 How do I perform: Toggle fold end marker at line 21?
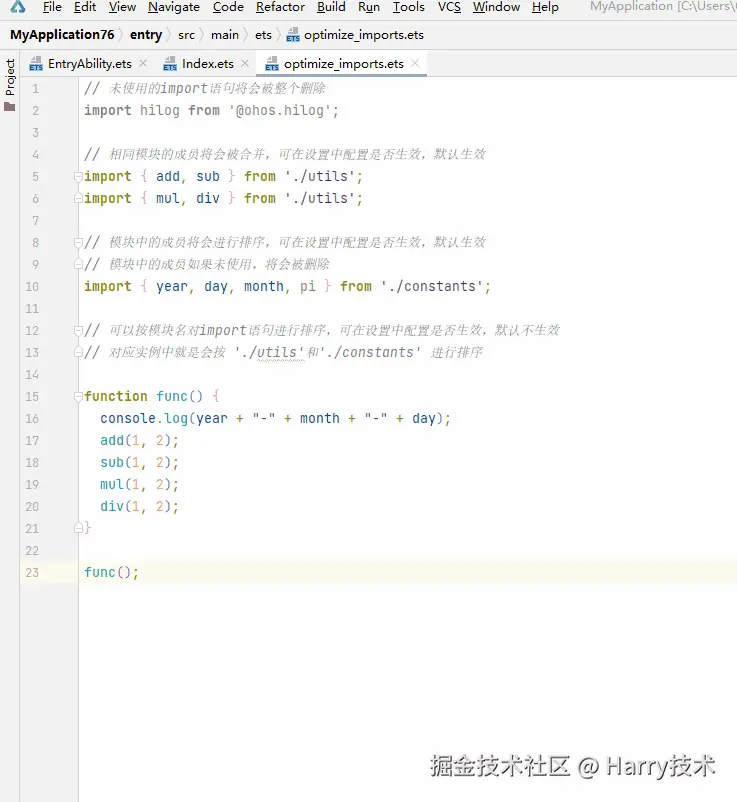coord(78,528)
